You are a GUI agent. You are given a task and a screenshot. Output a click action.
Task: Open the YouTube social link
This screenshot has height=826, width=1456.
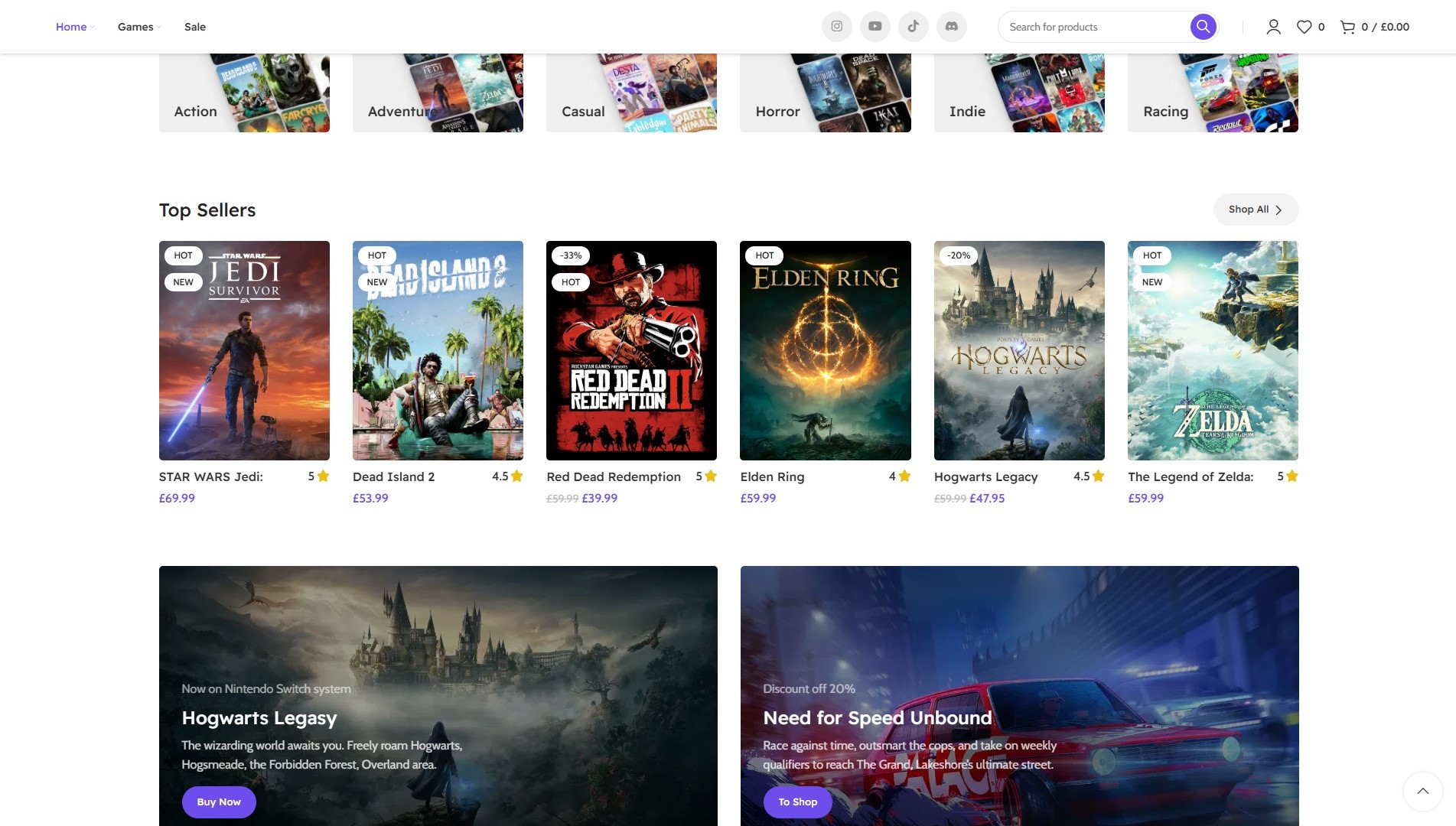875,27
